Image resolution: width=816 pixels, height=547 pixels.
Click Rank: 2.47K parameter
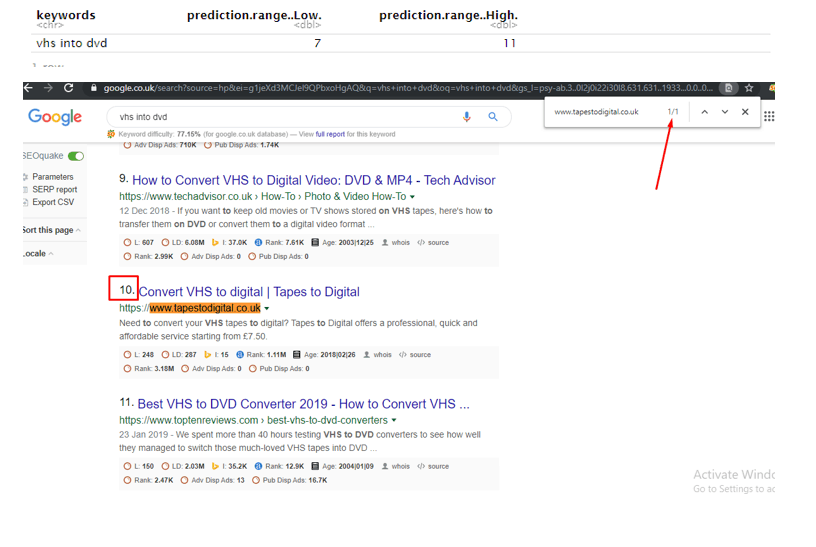(x=148, y=480)
